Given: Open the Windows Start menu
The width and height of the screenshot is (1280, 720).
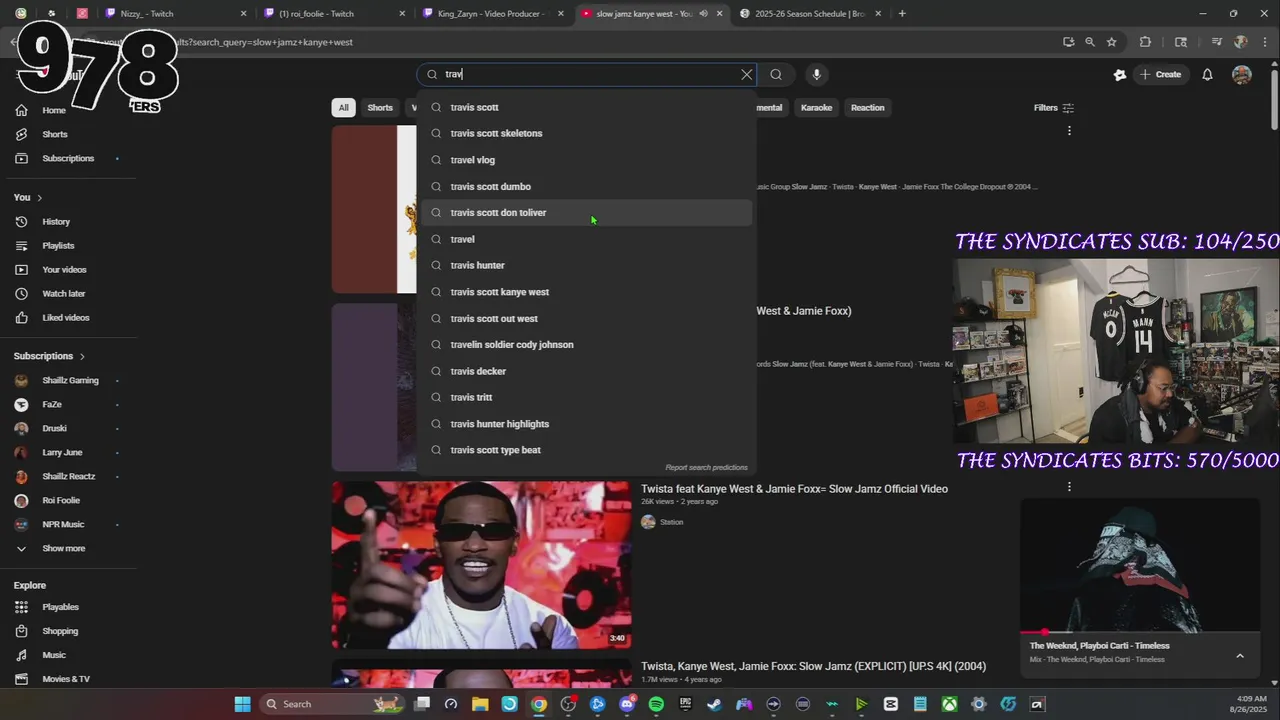Looking at the screenshot, I should point(242,704).
